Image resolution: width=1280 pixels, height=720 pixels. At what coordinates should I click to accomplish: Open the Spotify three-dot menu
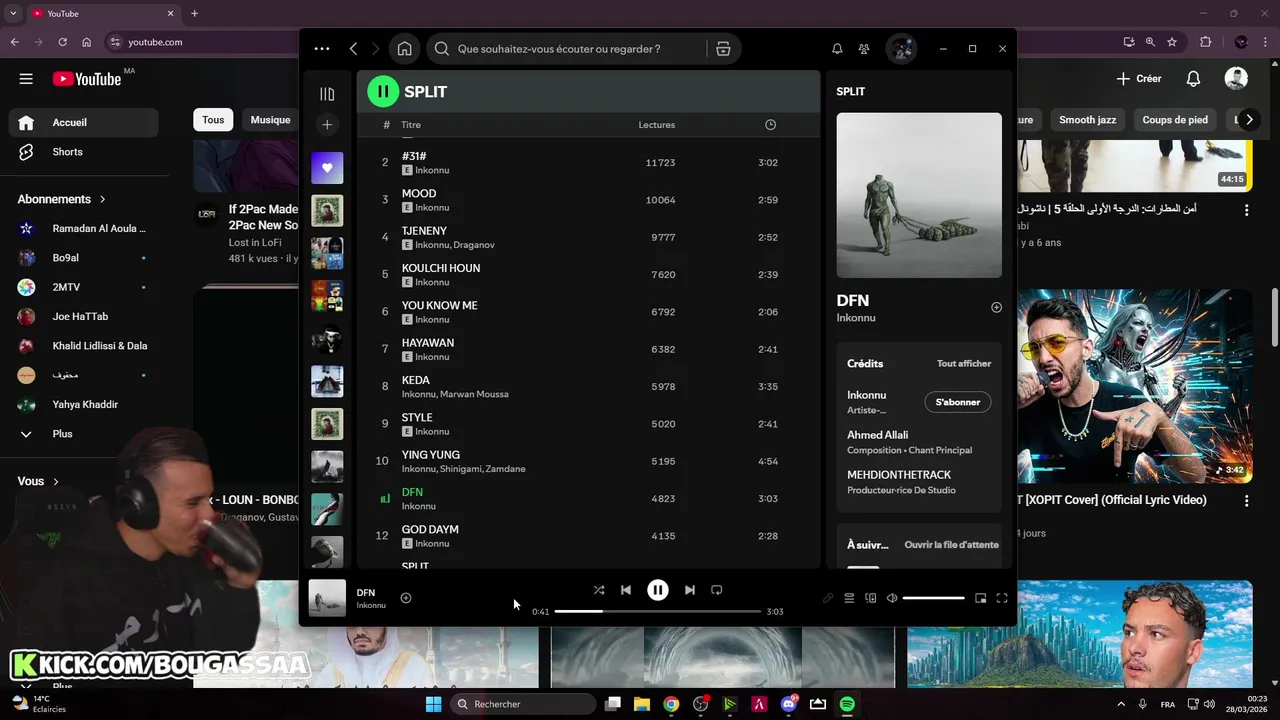pyautogui.click(x=321, y=48)
